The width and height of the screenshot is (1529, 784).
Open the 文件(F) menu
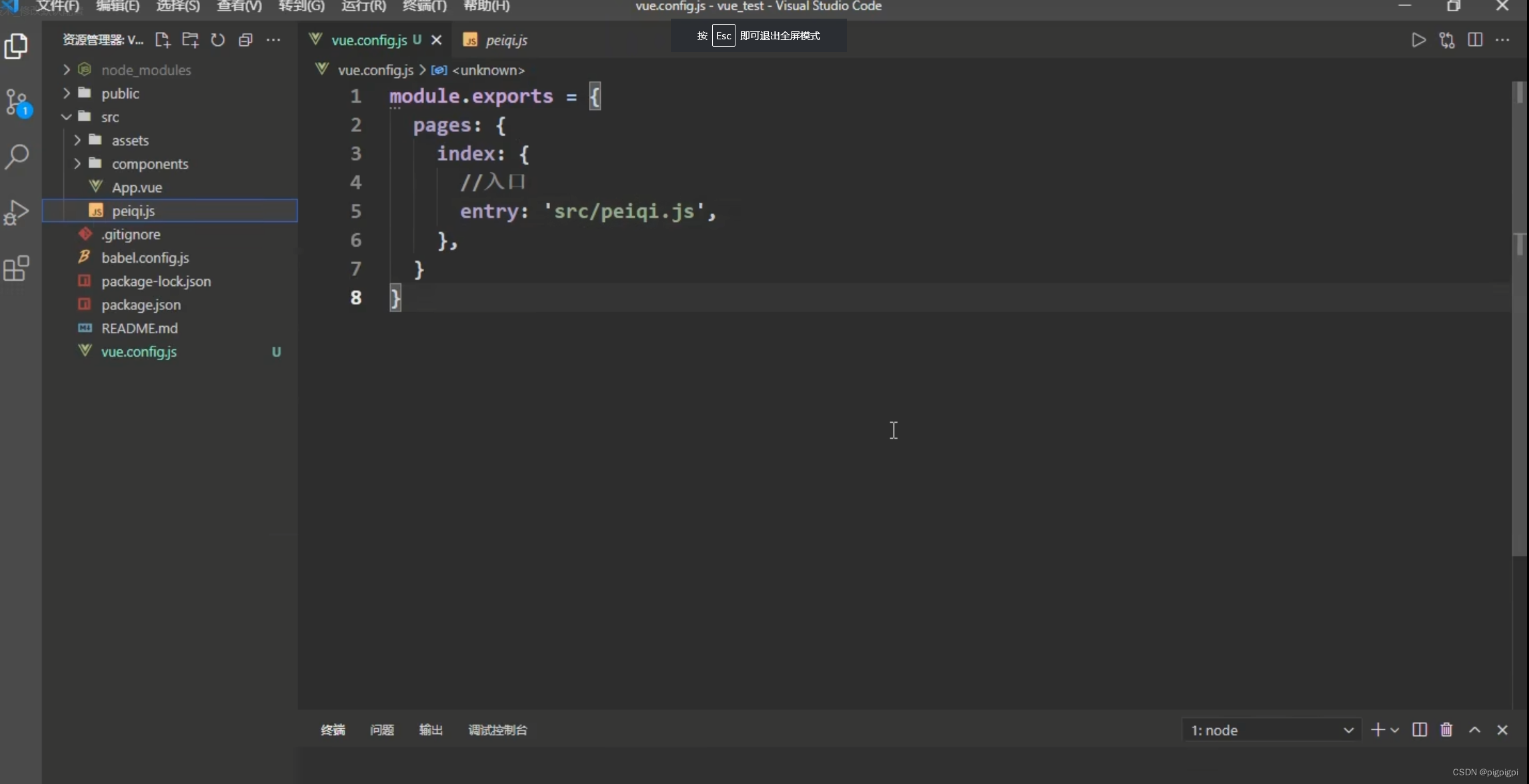(57, 6)
